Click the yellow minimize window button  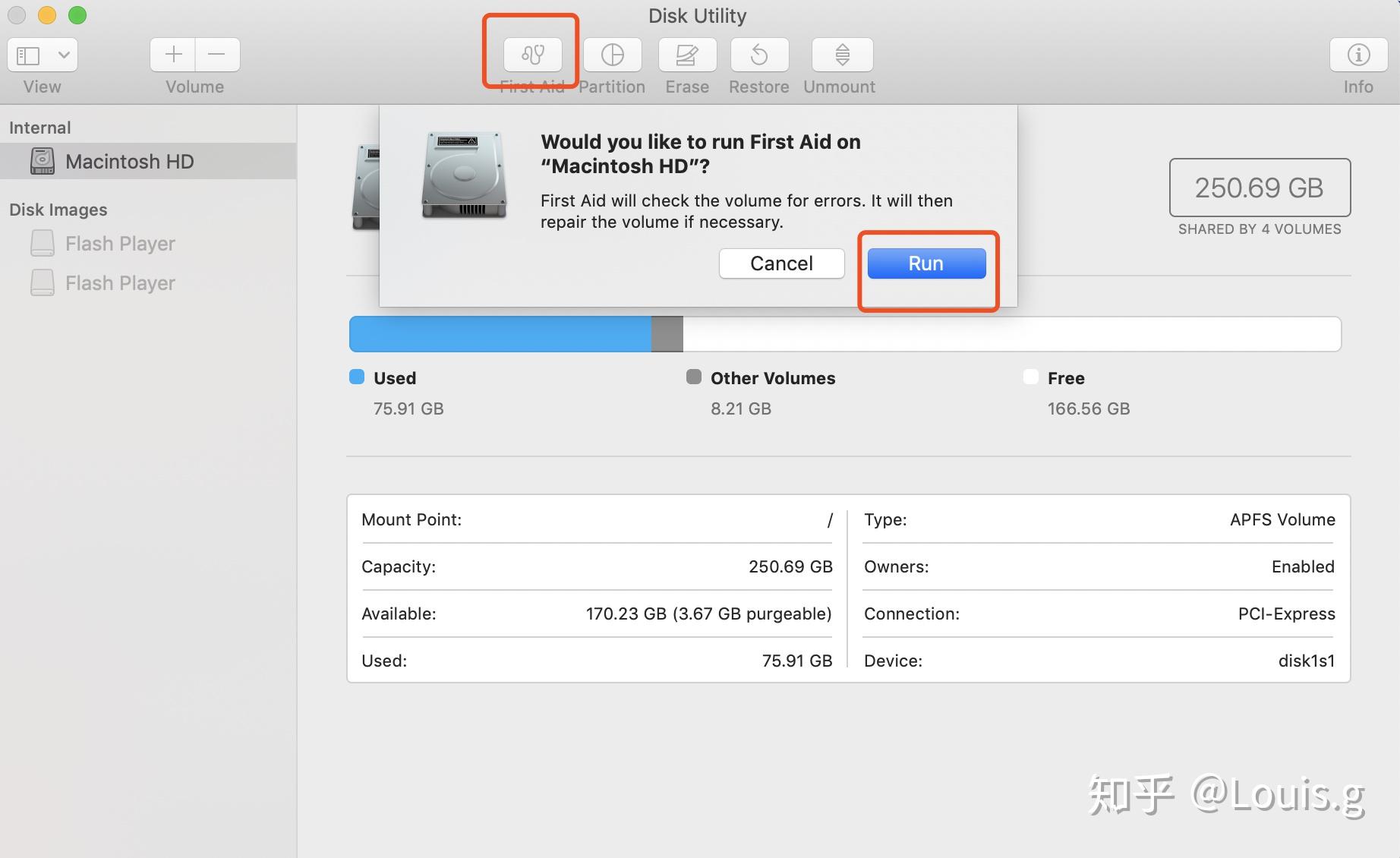coord(47,15)
